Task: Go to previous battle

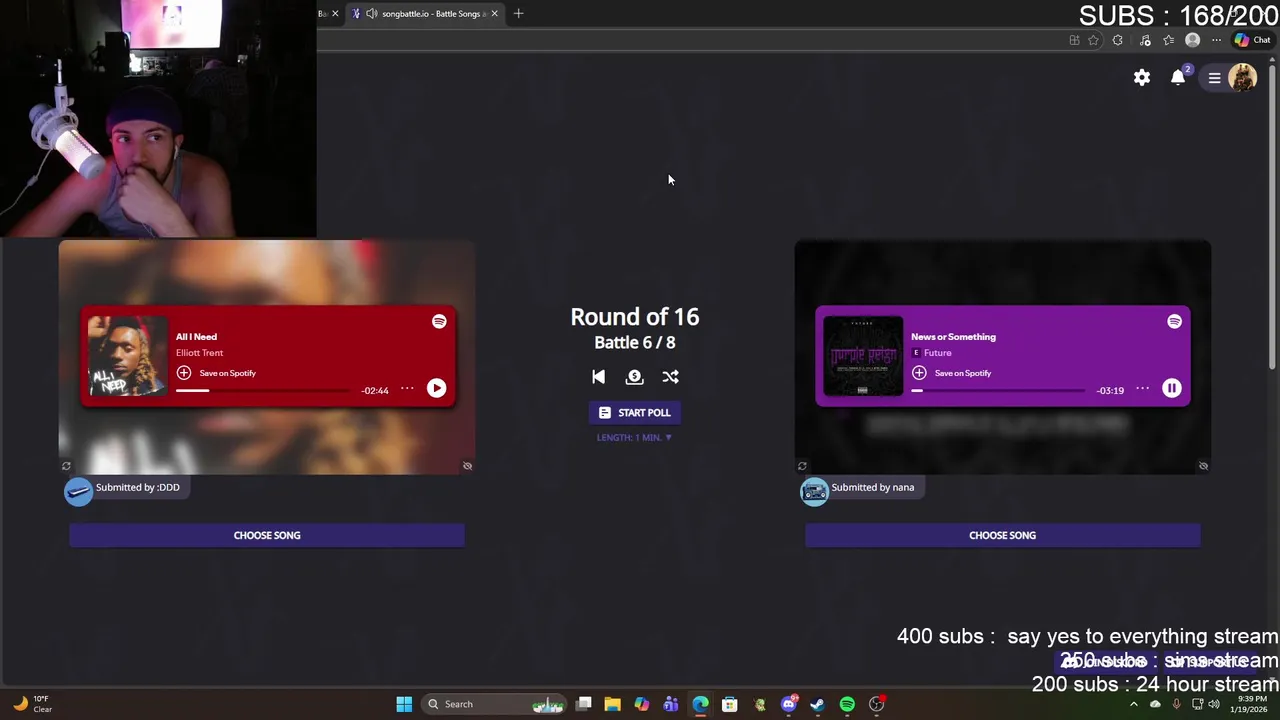Action: (598, 377)
